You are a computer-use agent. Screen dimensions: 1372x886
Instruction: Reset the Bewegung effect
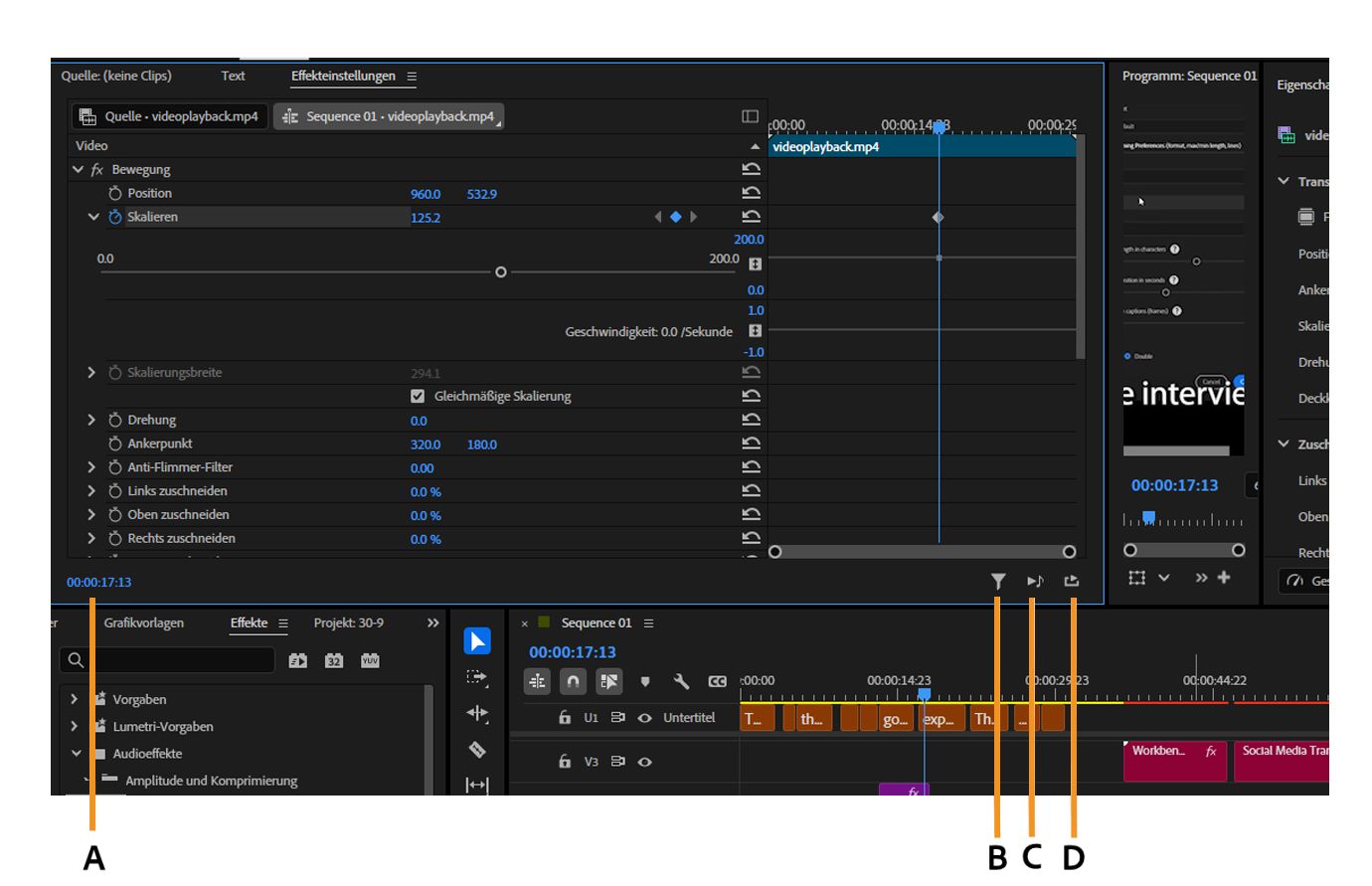coord(752,170)
